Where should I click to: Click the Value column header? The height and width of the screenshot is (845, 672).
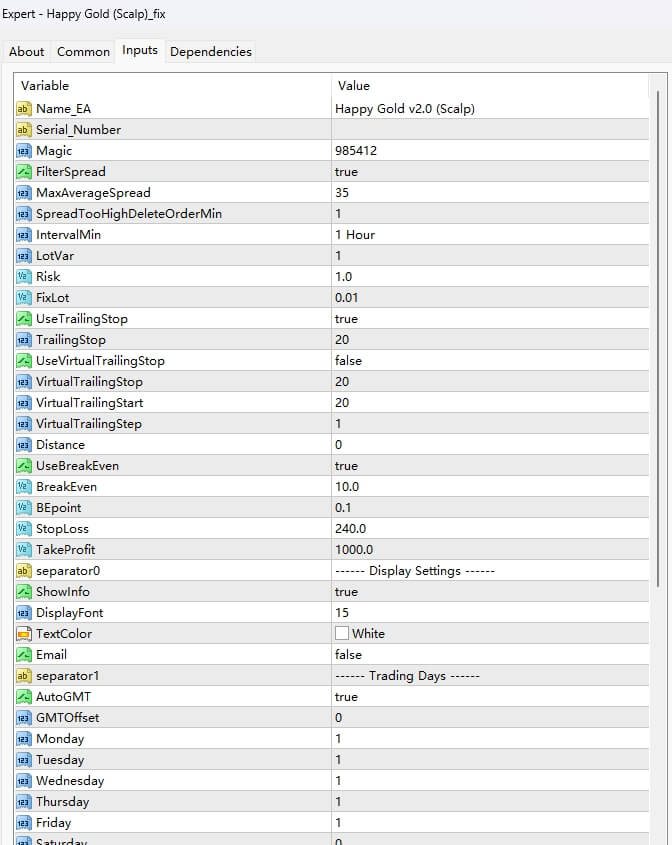[x=354, y=86]
